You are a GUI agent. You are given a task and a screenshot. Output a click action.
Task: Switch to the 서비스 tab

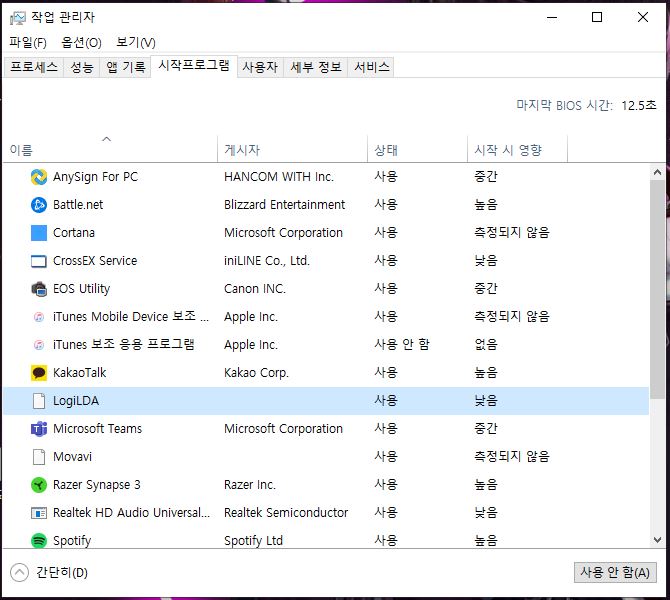pos(372,67)
